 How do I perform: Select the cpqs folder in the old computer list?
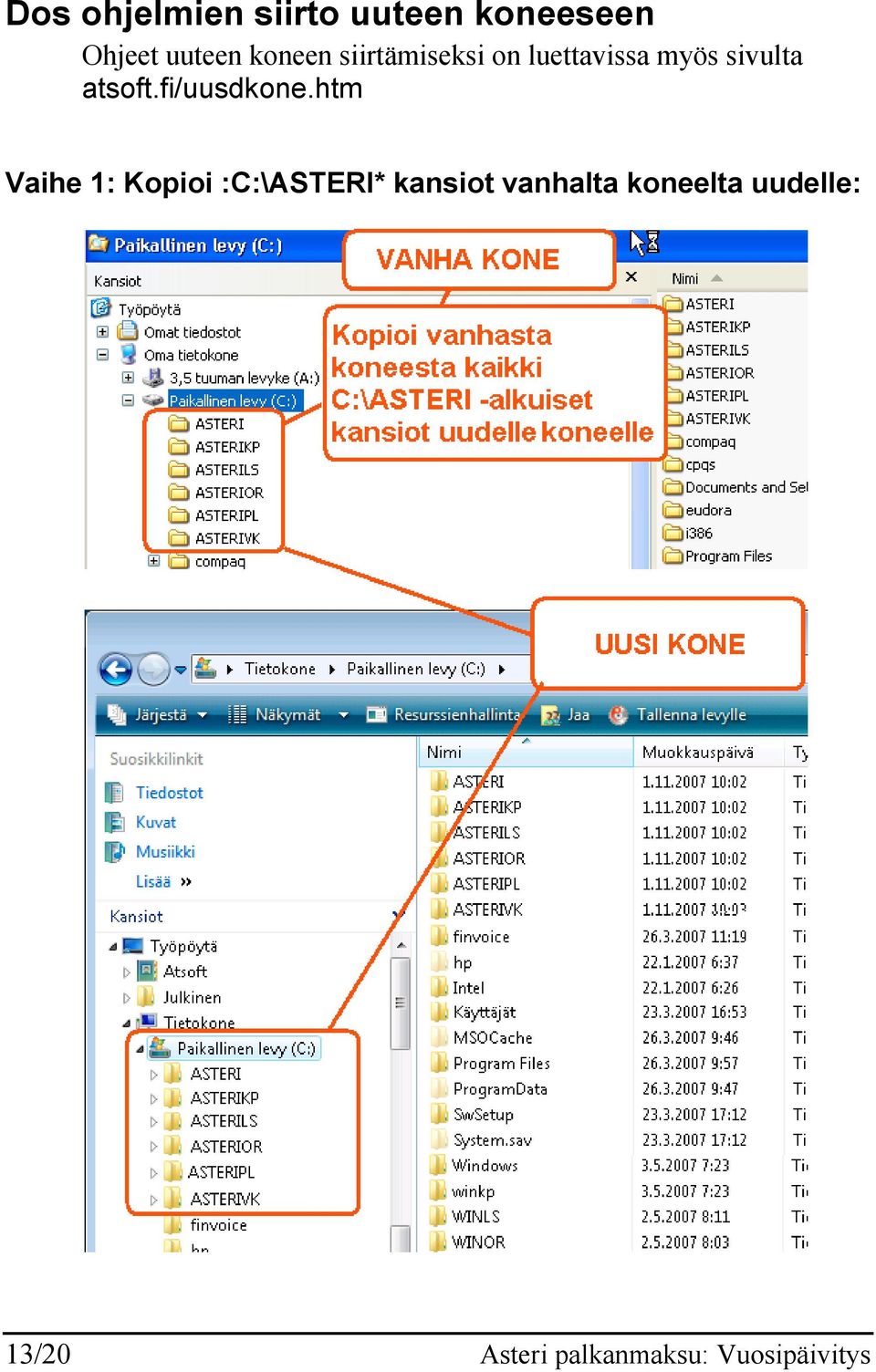click(700, 464)
